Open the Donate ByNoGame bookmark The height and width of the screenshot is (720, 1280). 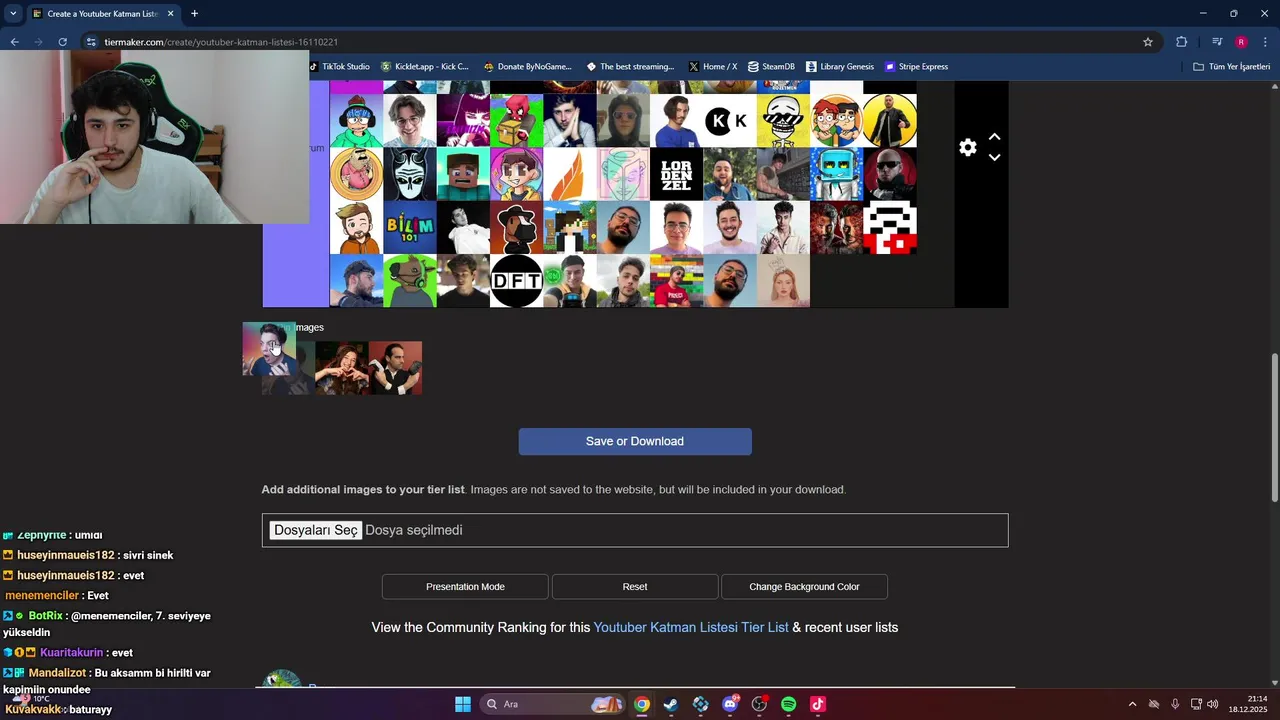click(527, 67)
